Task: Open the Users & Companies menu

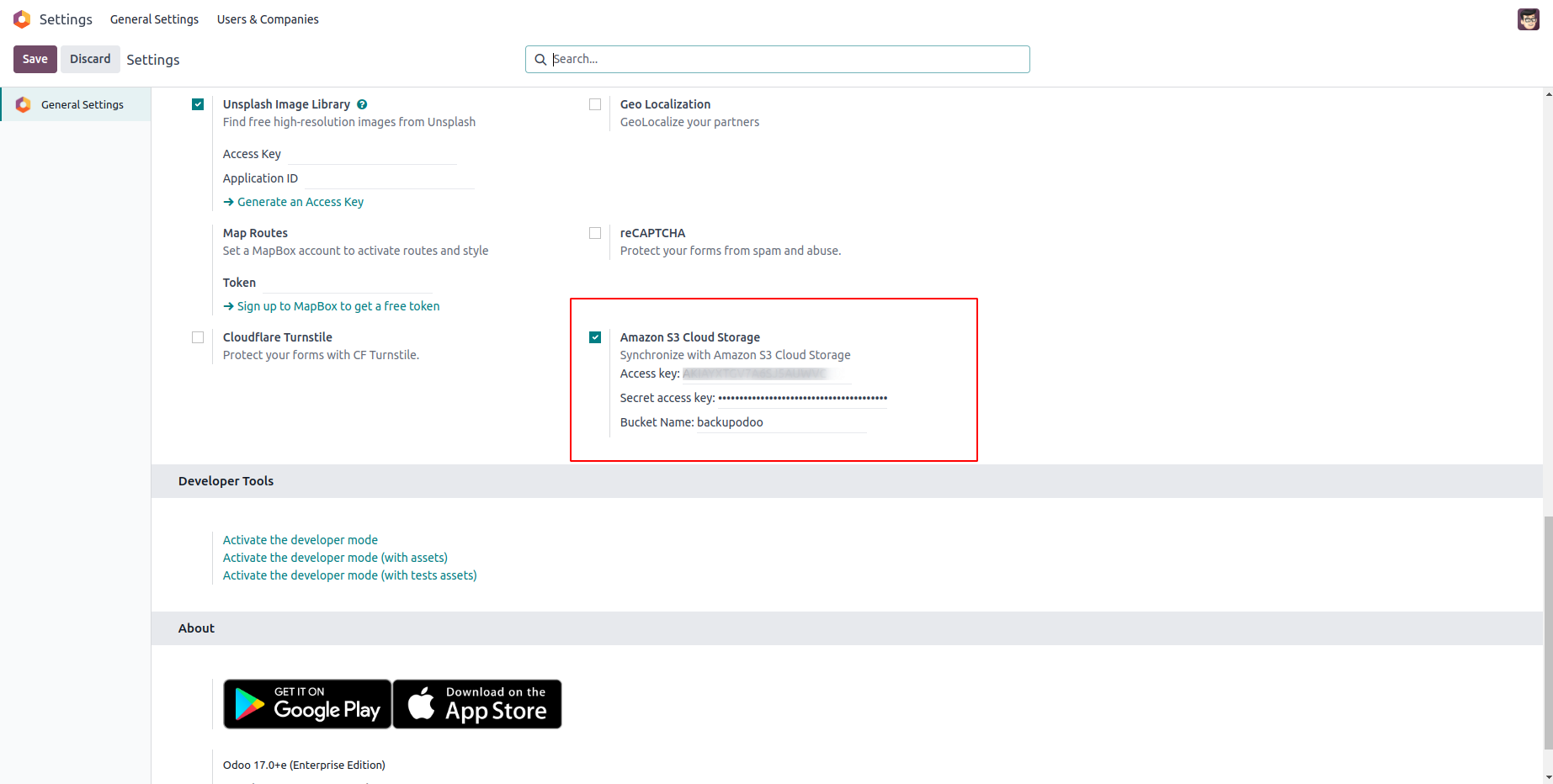Action: click(268, 19)
